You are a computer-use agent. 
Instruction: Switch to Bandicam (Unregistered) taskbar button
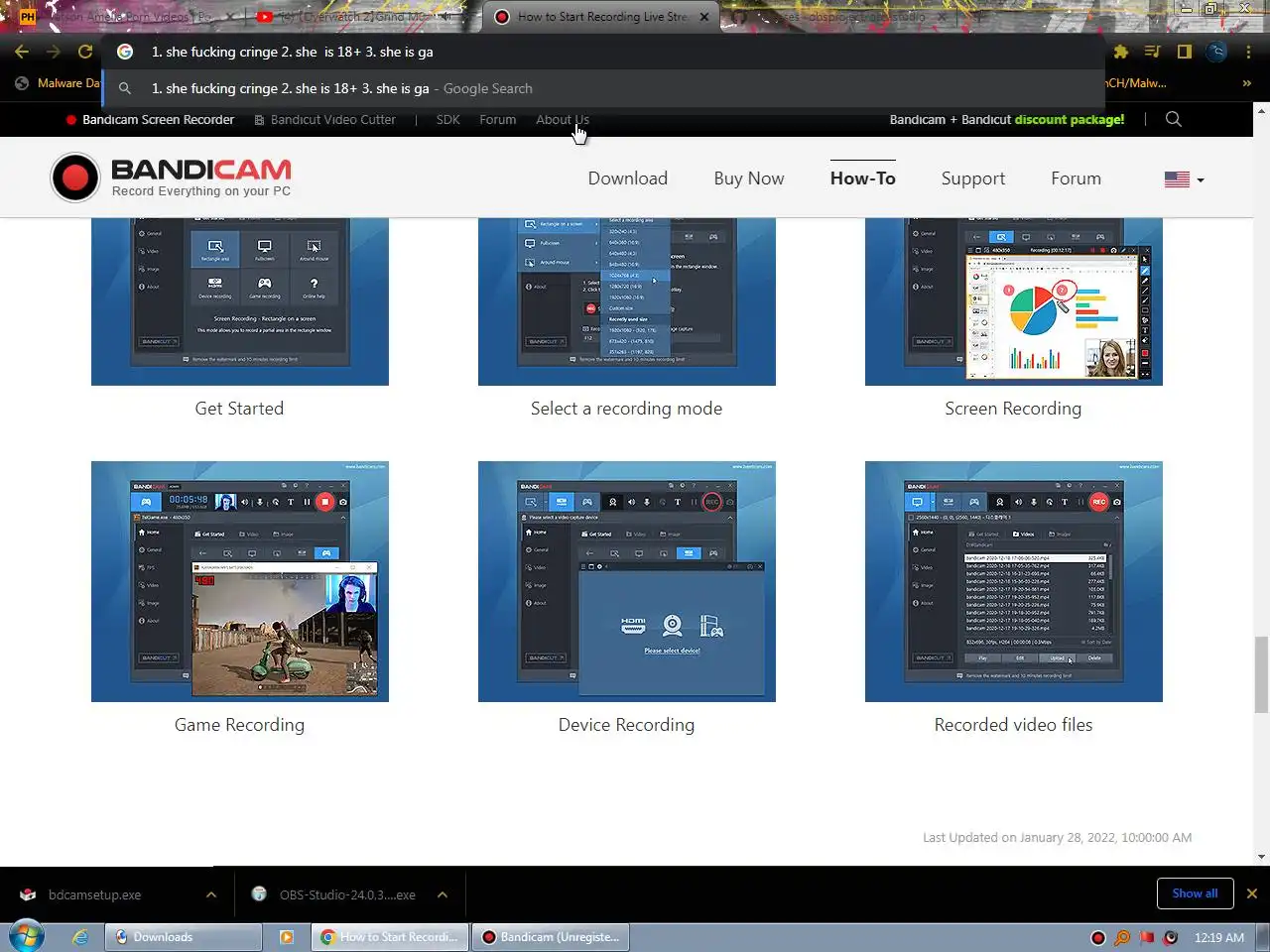(551, 937)
